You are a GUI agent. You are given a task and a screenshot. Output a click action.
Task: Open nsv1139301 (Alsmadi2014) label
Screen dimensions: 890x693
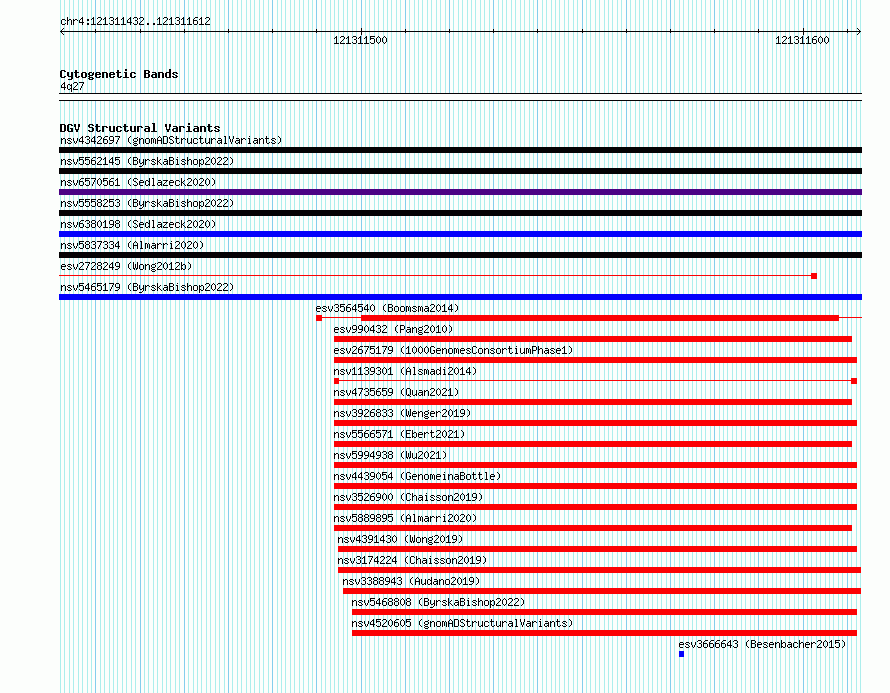pos(405,371)
